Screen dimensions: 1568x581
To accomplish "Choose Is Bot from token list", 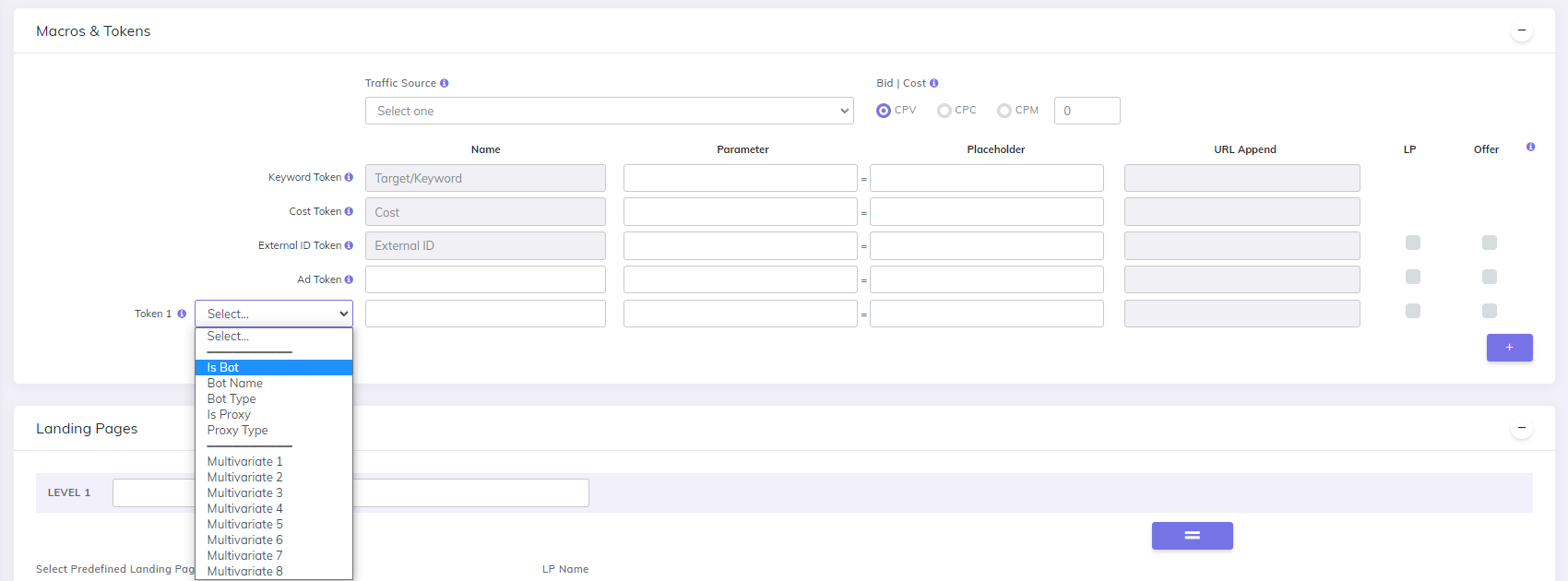I will pos(273,367).
